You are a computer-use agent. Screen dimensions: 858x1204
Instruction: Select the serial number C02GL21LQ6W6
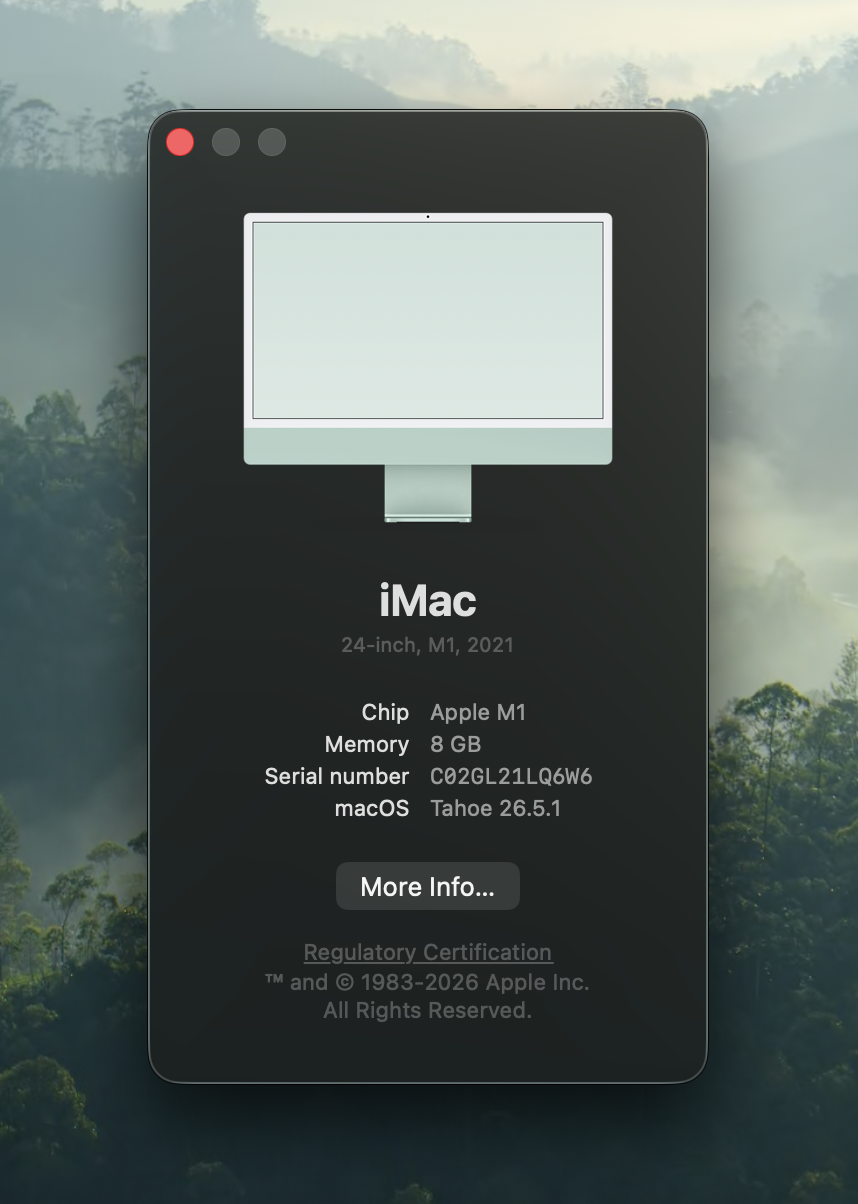click(x=511, y=776)
